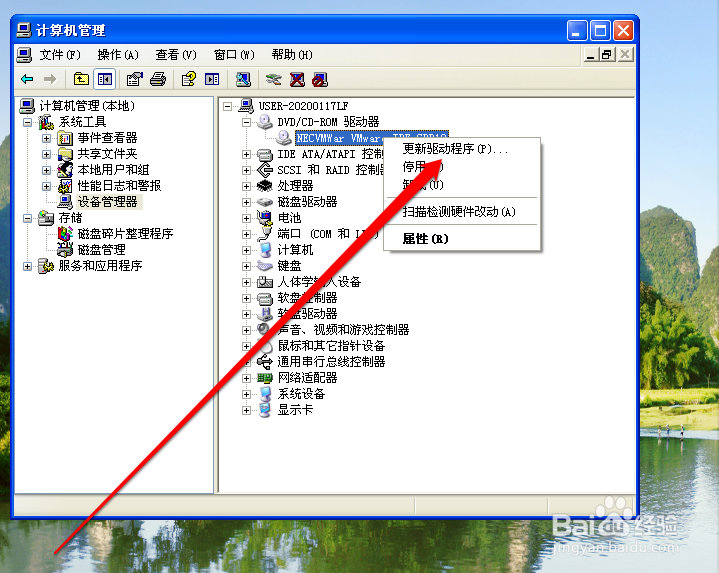Open the Help toolbar icon

188,79
